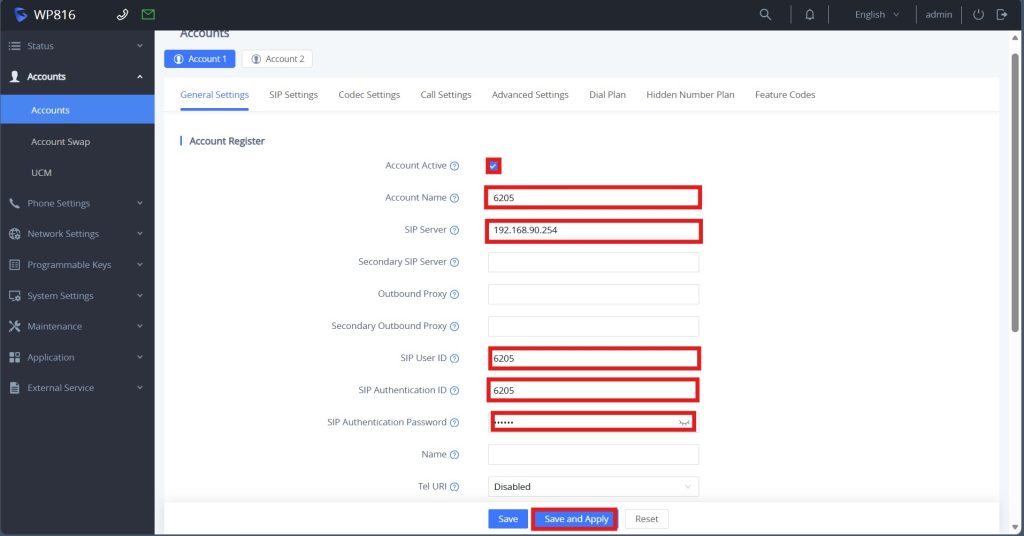Click the search magnifier icon in header
Image resolution: width=1024 pixels, height=536 pixels.
click(766, 15)
